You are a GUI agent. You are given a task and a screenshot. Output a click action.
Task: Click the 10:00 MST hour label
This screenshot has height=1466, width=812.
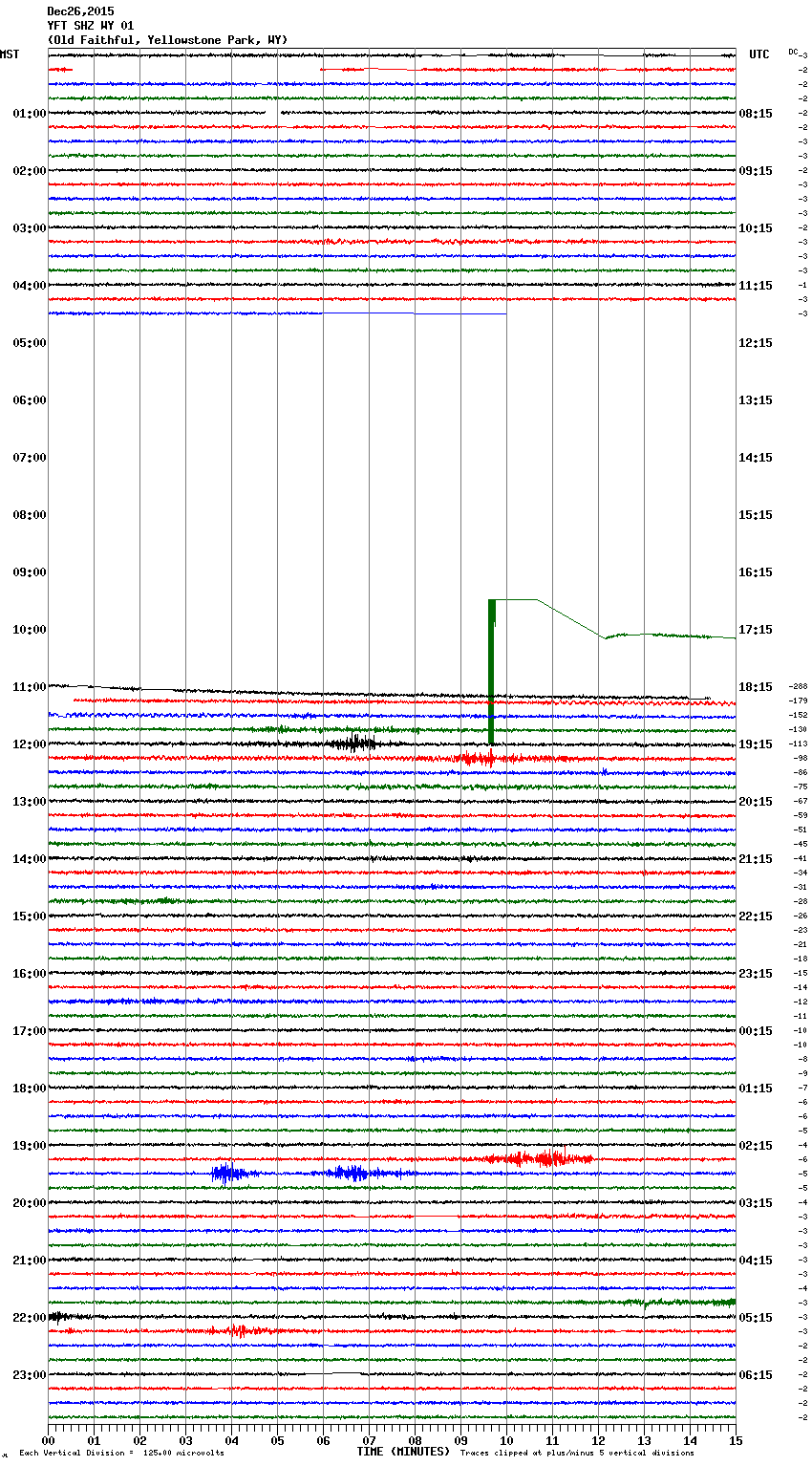pyautogui.click(x=30, y=630)
